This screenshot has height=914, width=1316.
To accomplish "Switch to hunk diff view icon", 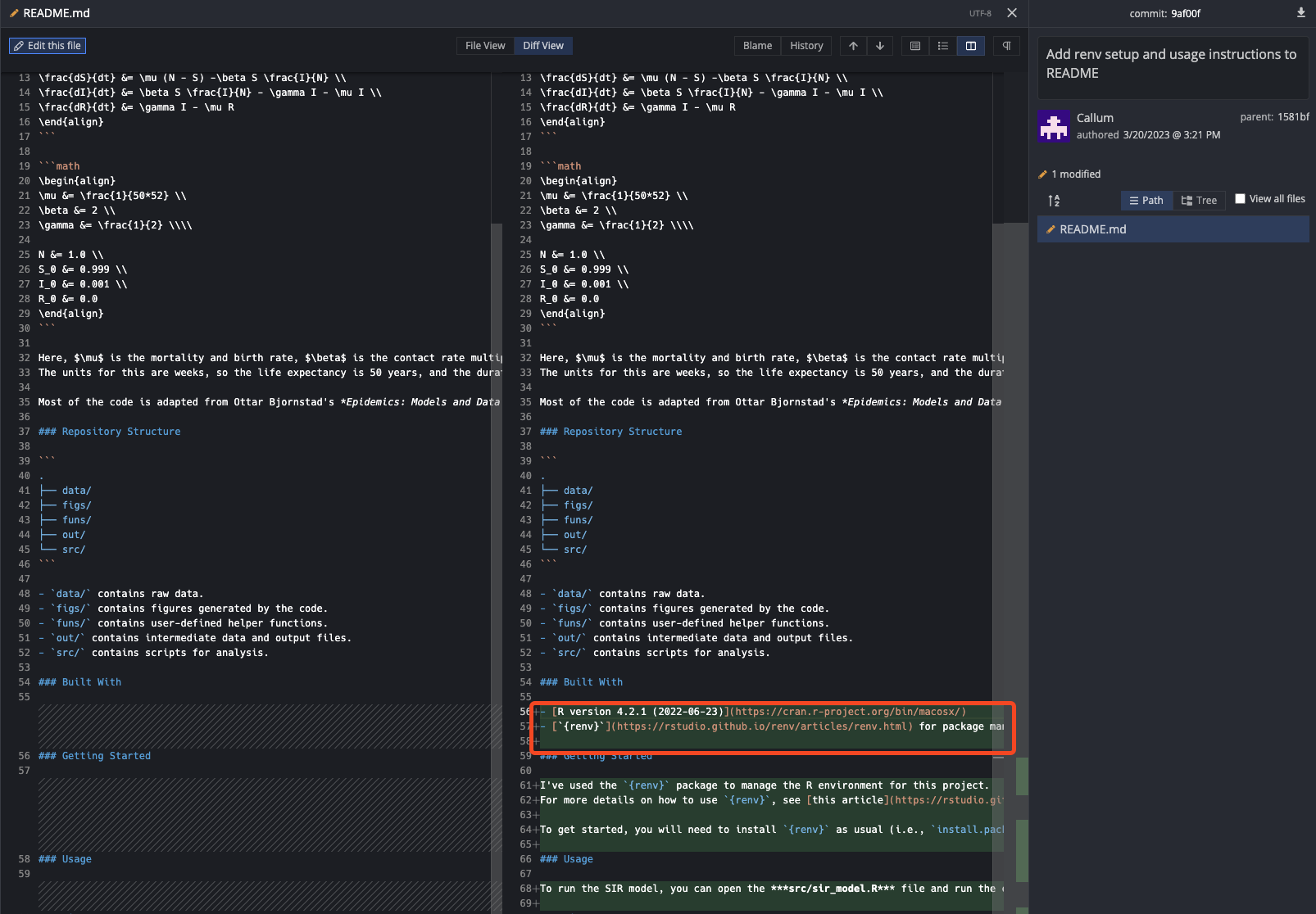I will click(915, 46).
